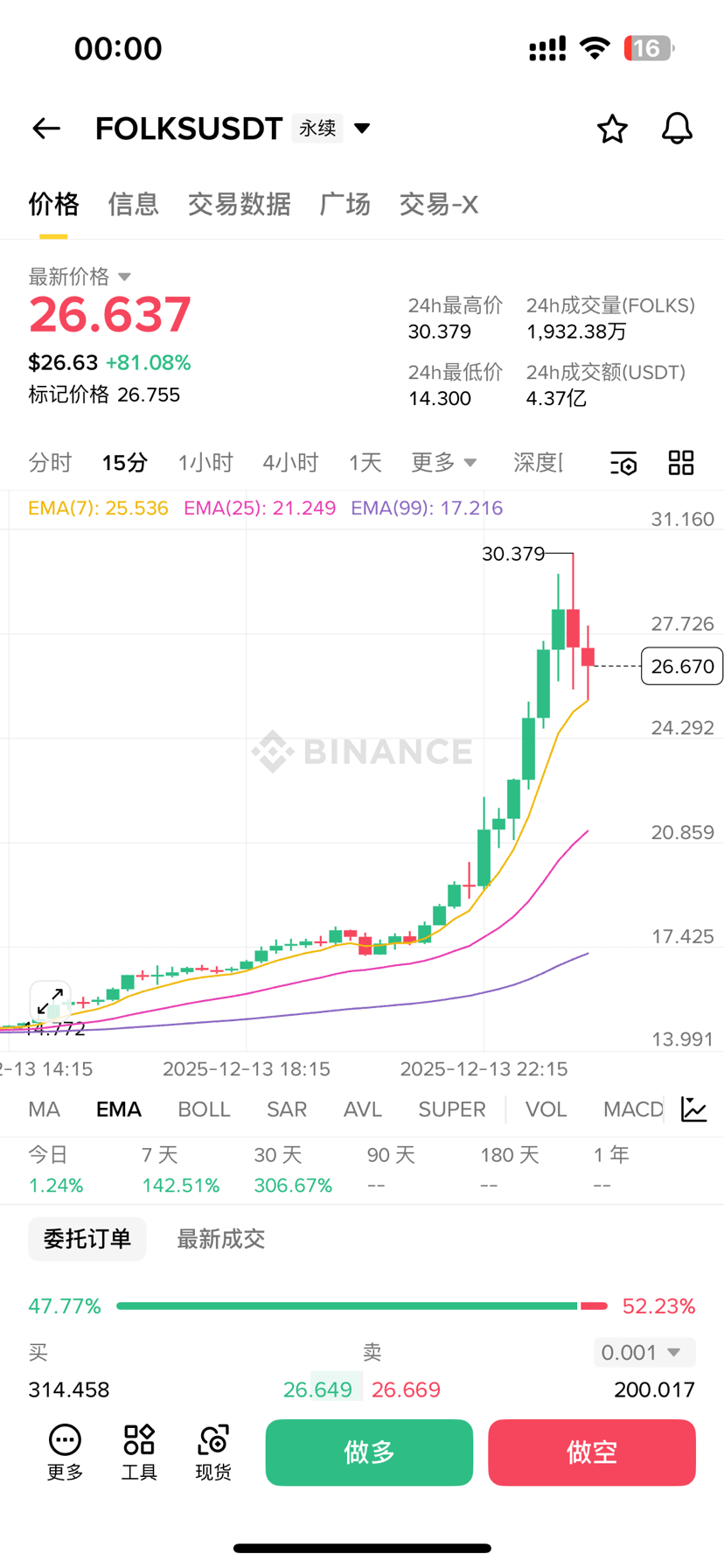Open the 深度图 depth chart tab
The image size is (724, 1568).
538,462
